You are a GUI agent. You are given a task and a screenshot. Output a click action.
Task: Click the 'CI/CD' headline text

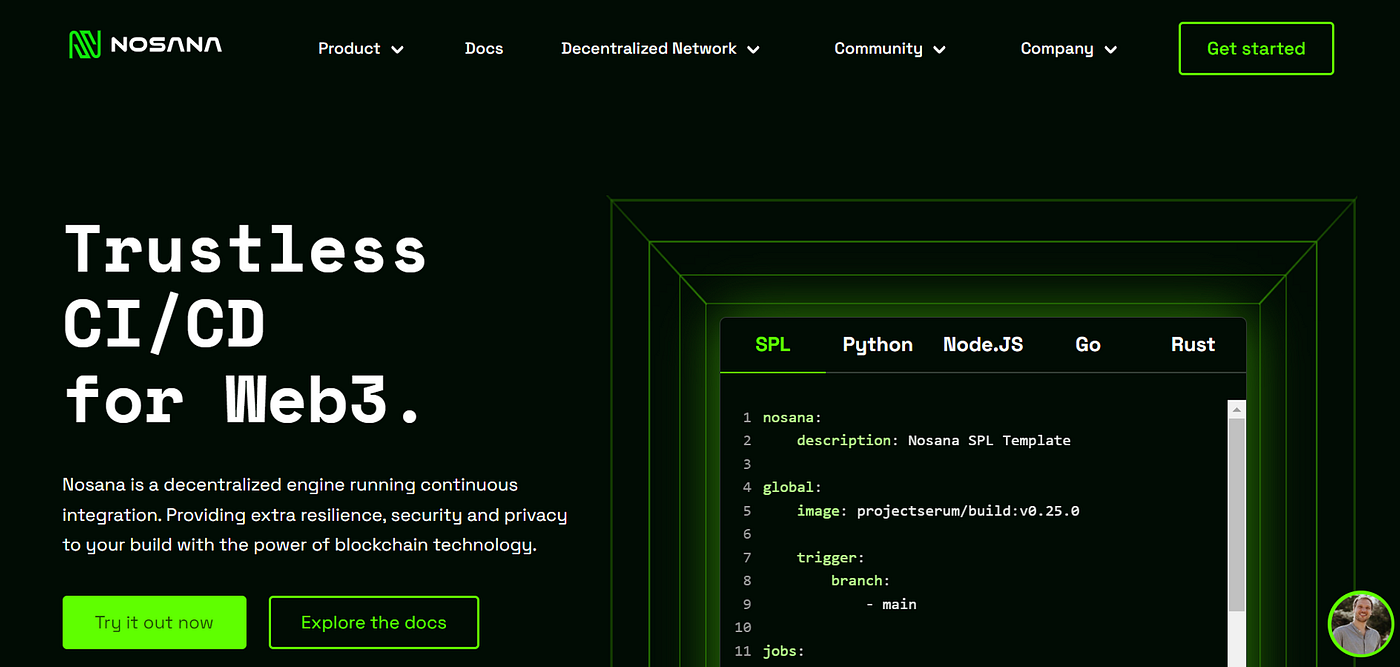pyautogui.click(x=165, y=324)
